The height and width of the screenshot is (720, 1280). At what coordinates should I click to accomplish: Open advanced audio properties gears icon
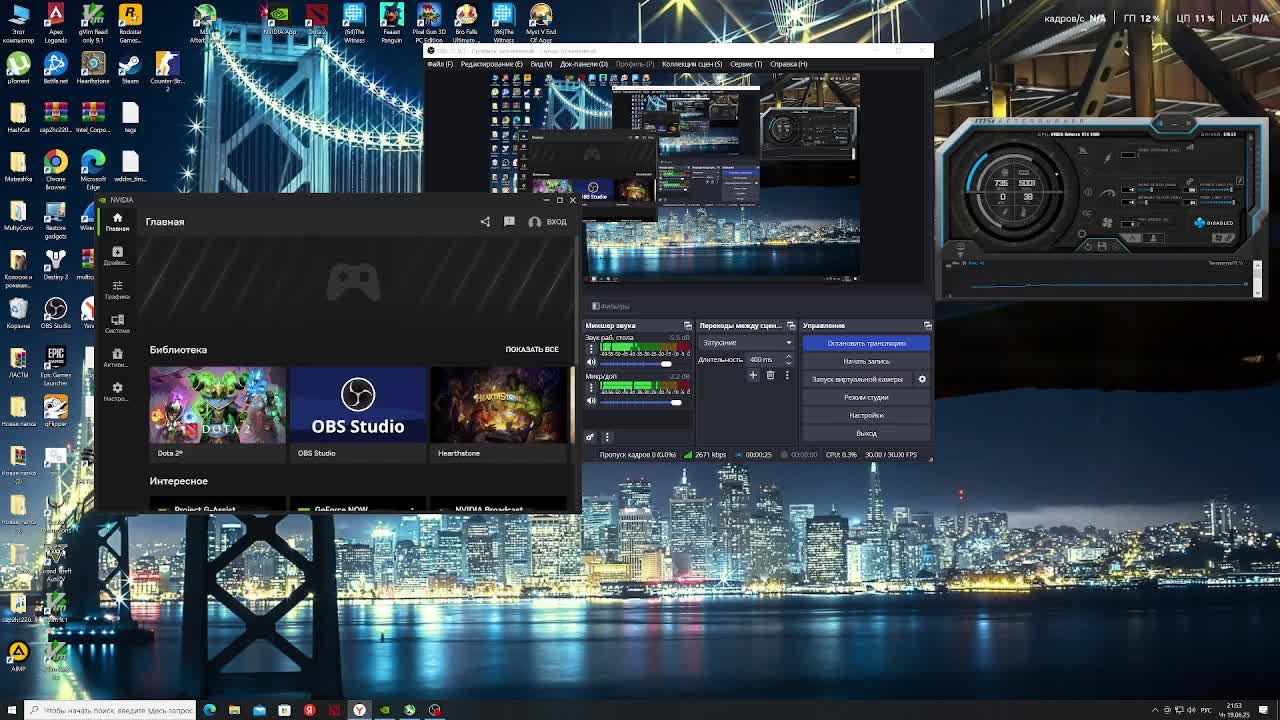click(590, 437)
